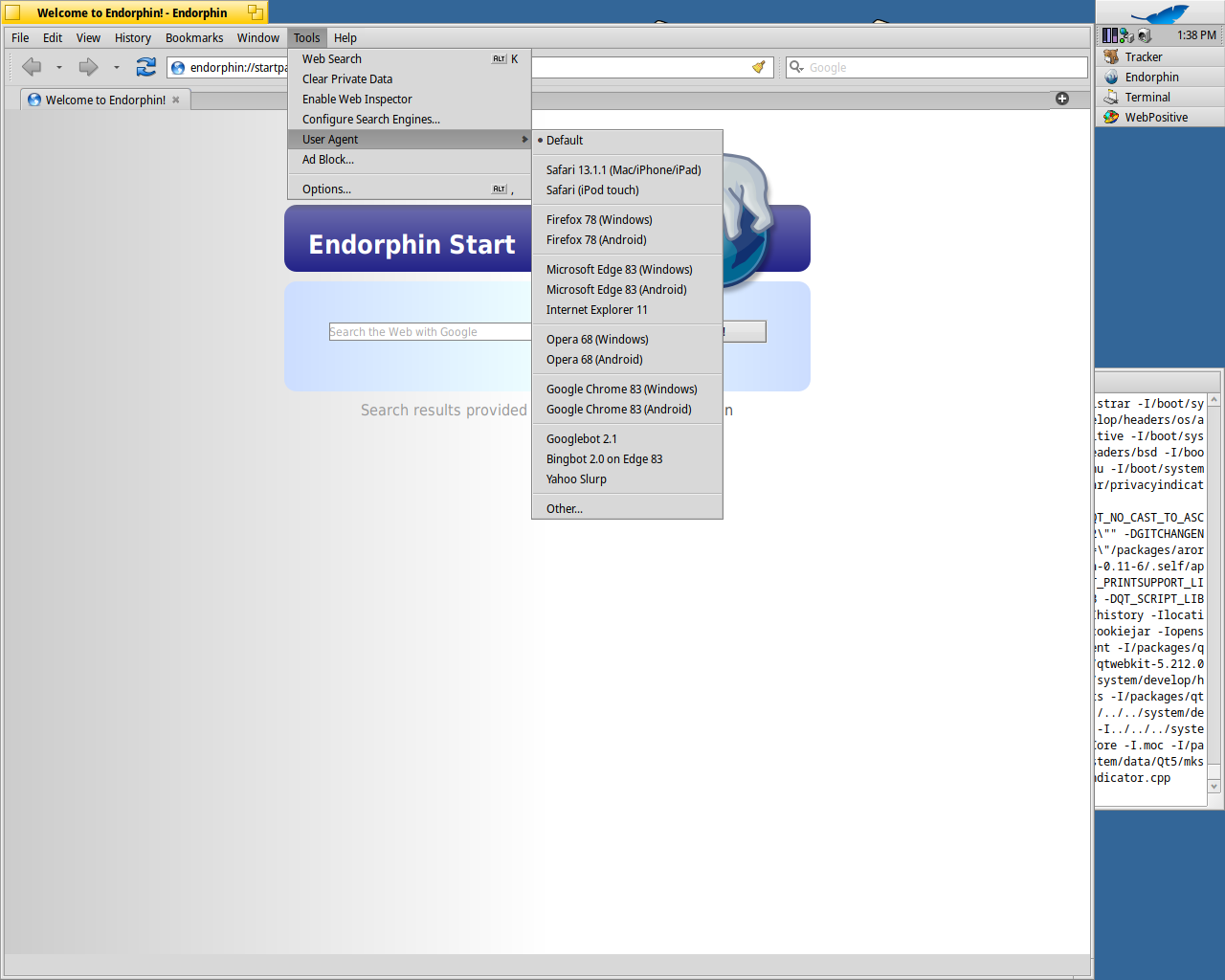Open Configure Search Engines...
Viewport: 1225px width, 980px height.
tap(410, 120)
